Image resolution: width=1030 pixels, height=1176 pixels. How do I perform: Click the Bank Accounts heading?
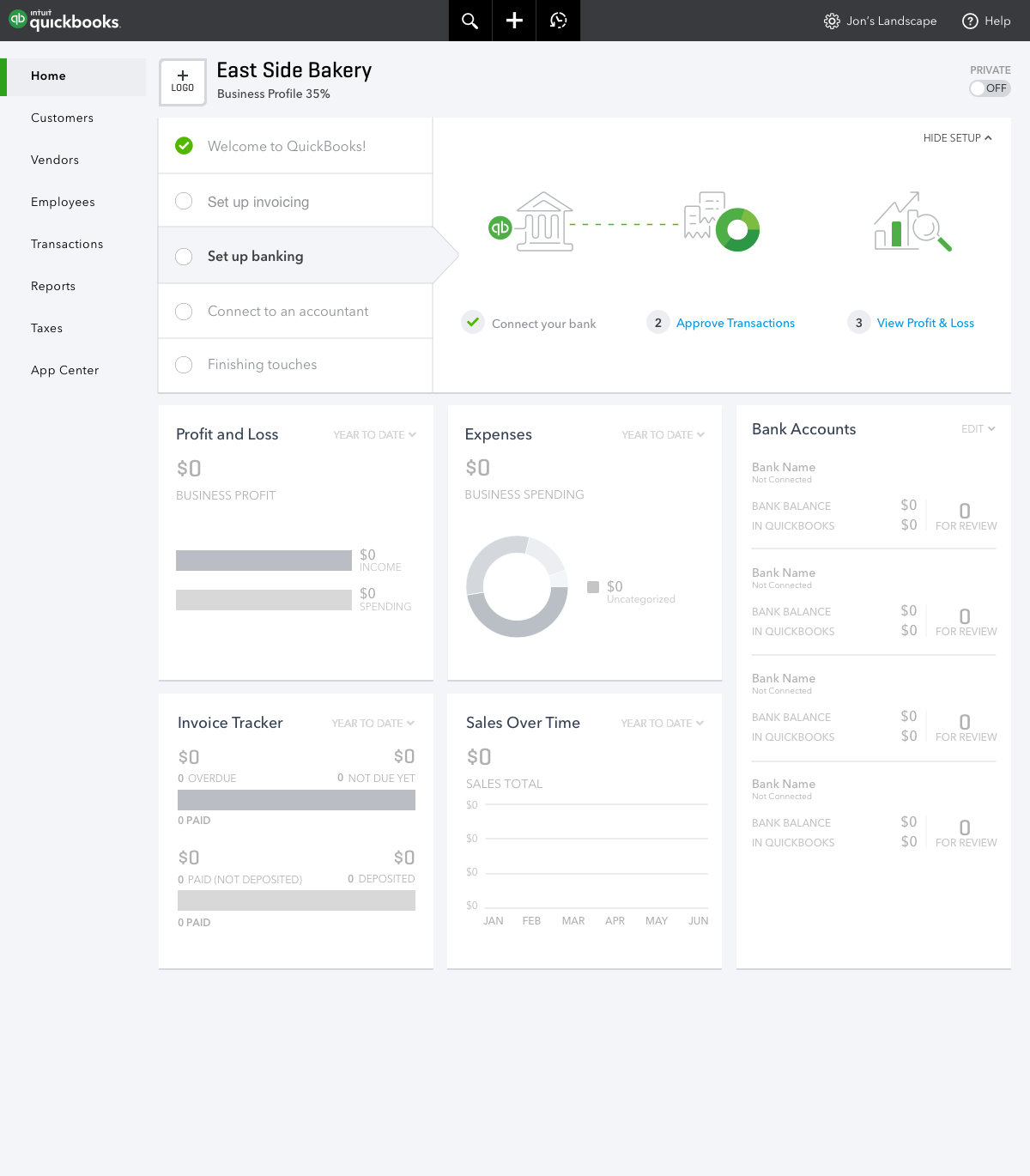[804, 429]
